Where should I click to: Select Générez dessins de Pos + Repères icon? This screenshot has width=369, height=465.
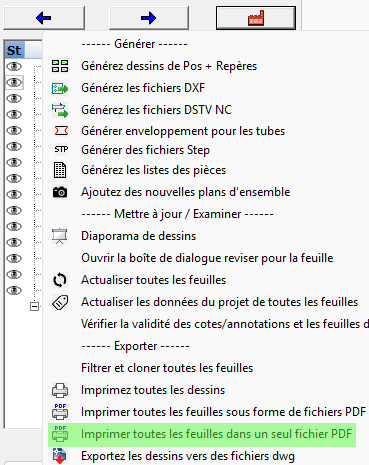tap(60, 66)
